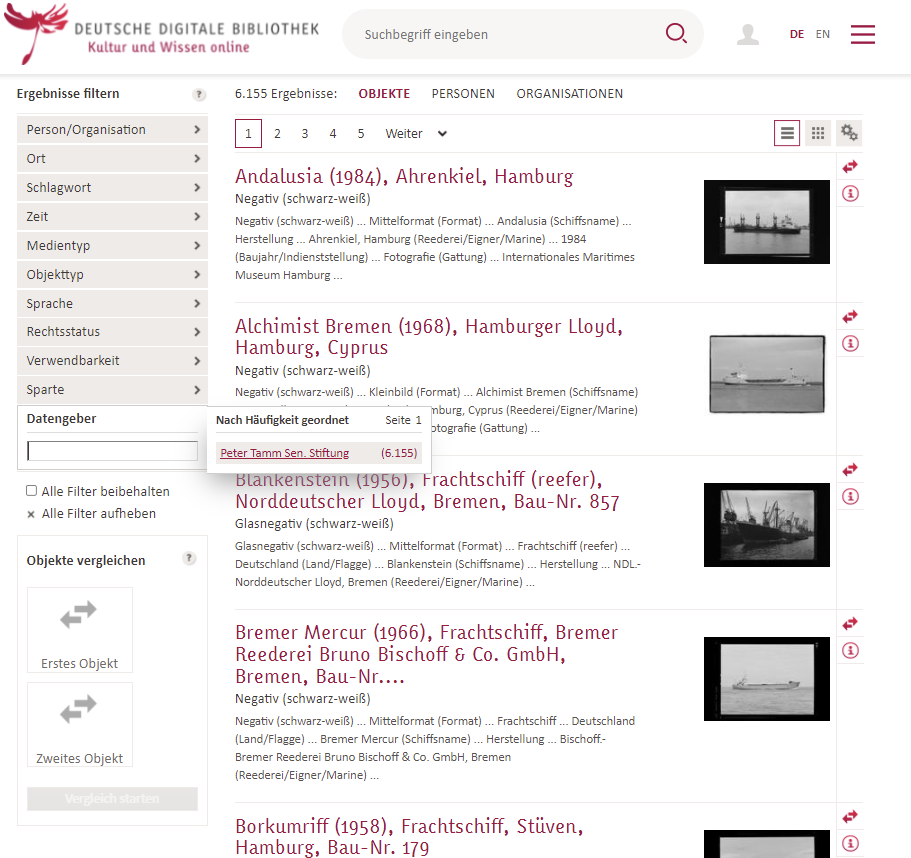Expand the Sparte filter
The image size is (911, 858).
click(112, 390)
